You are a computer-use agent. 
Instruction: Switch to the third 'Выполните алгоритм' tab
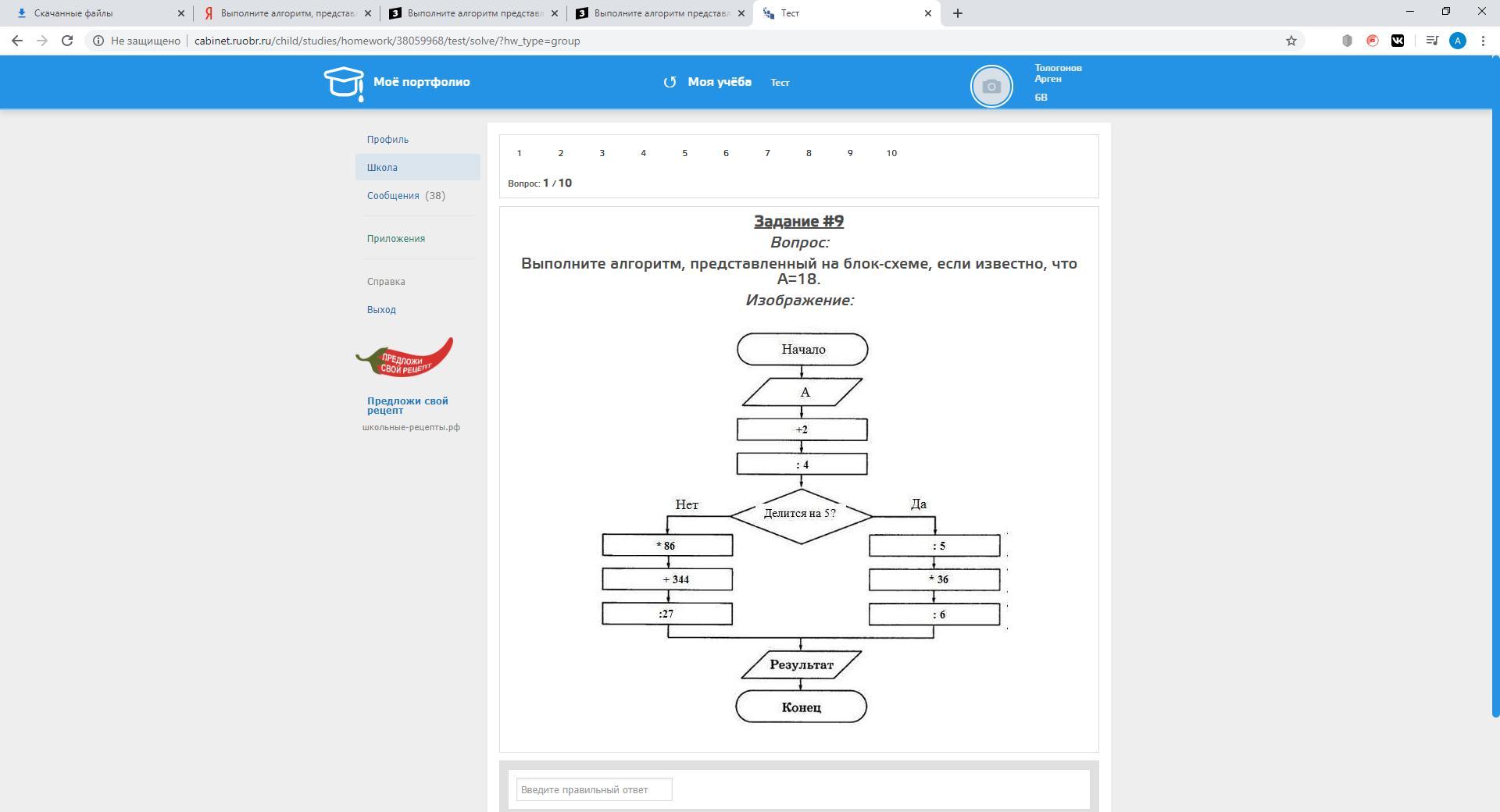(661, 13)
